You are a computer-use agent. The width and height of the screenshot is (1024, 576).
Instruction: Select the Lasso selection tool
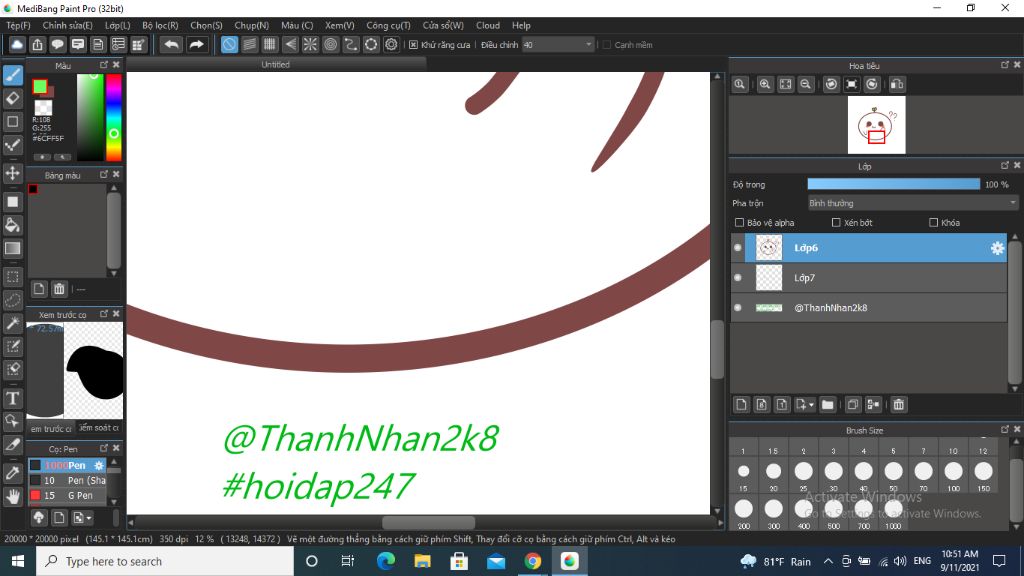coord(13,300)
